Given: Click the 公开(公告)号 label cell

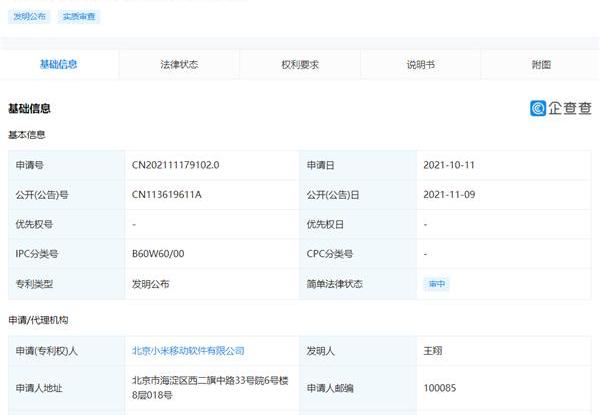Looking at the screenshot, I should point(67,195).
